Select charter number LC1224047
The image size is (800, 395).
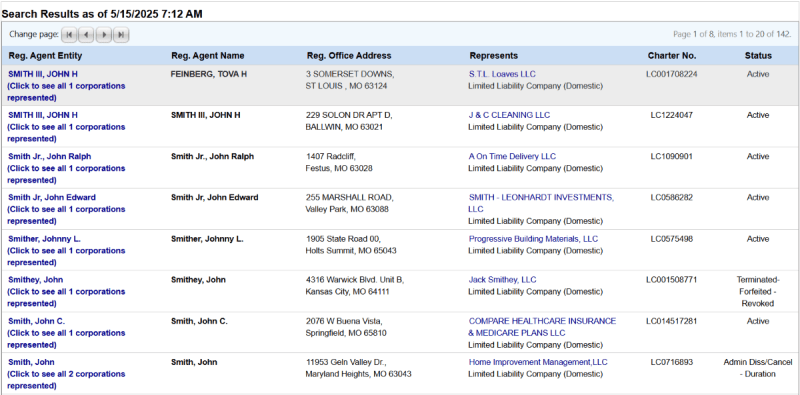click(x=671, y=115)
